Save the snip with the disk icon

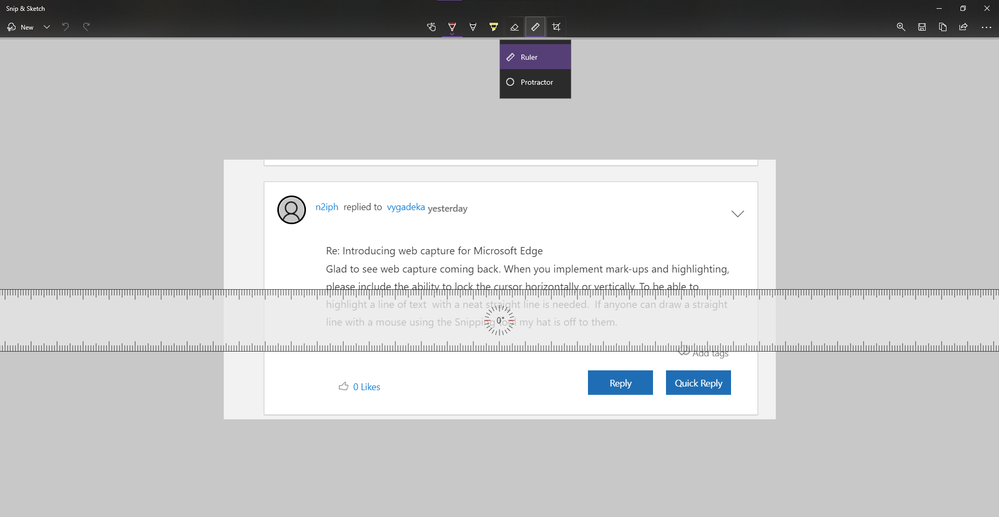(922, 27)
